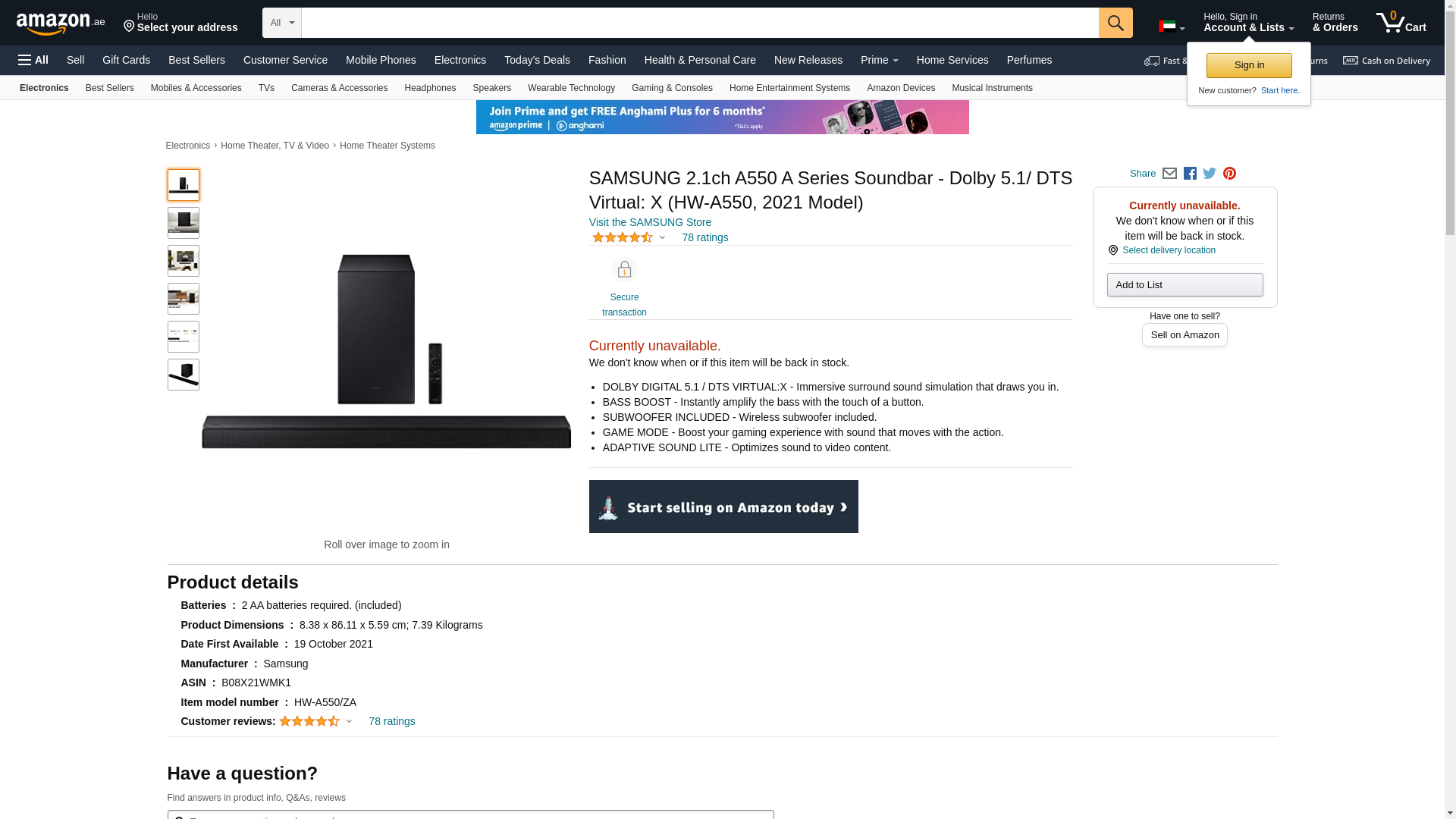Share product on Twitter icon

pos(1210,174)
